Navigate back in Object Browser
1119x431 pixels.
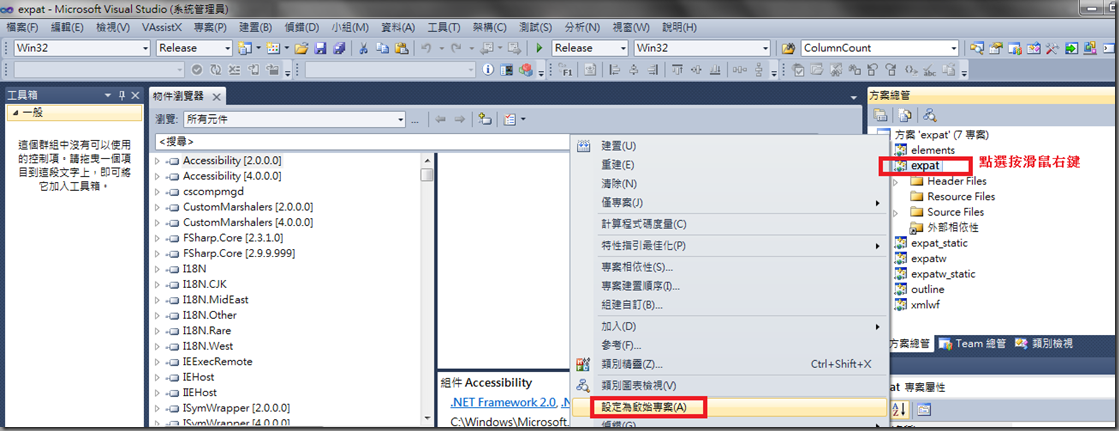click(441, 119)
